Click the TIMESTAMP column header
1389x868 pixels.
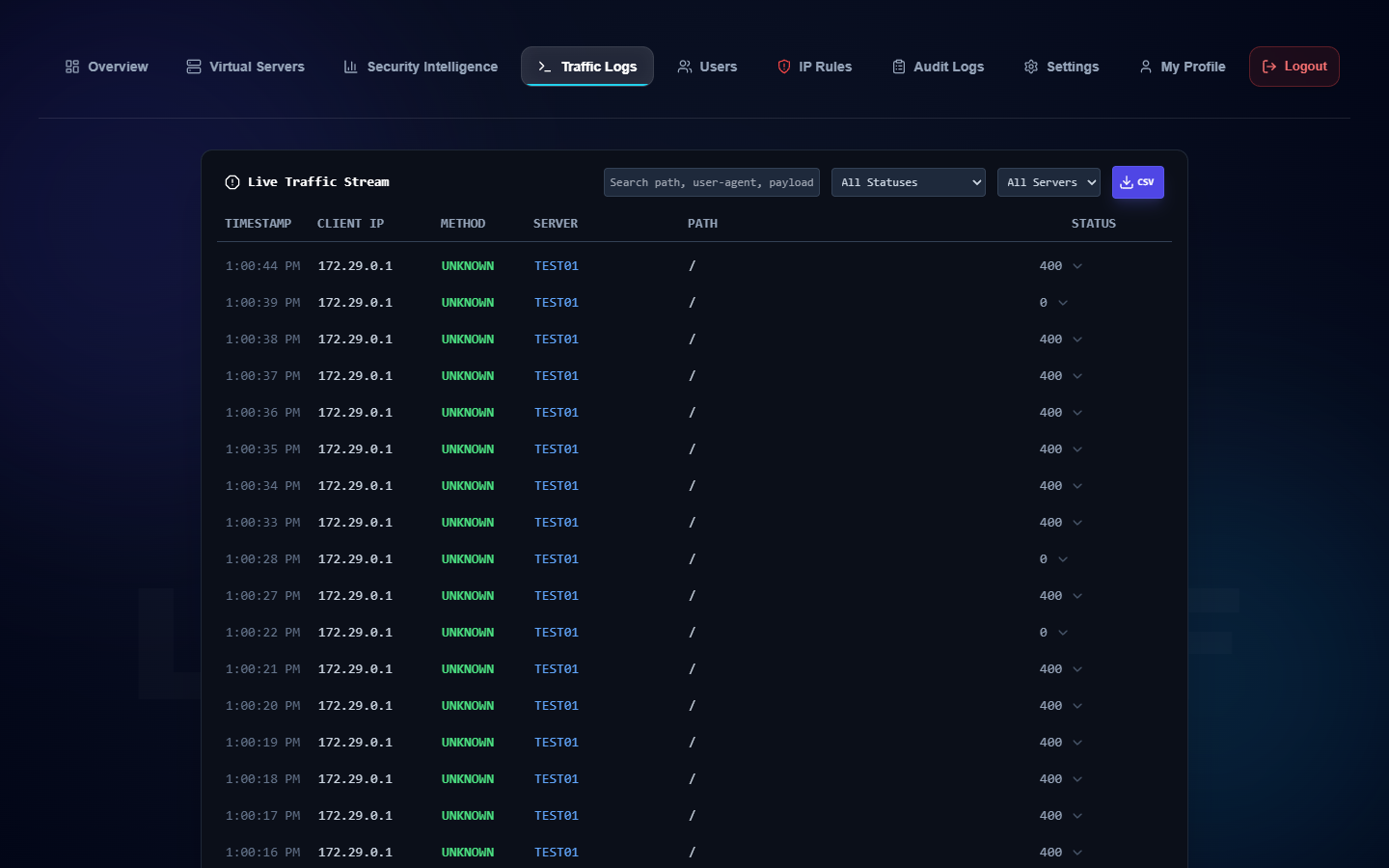coord(258,224)
